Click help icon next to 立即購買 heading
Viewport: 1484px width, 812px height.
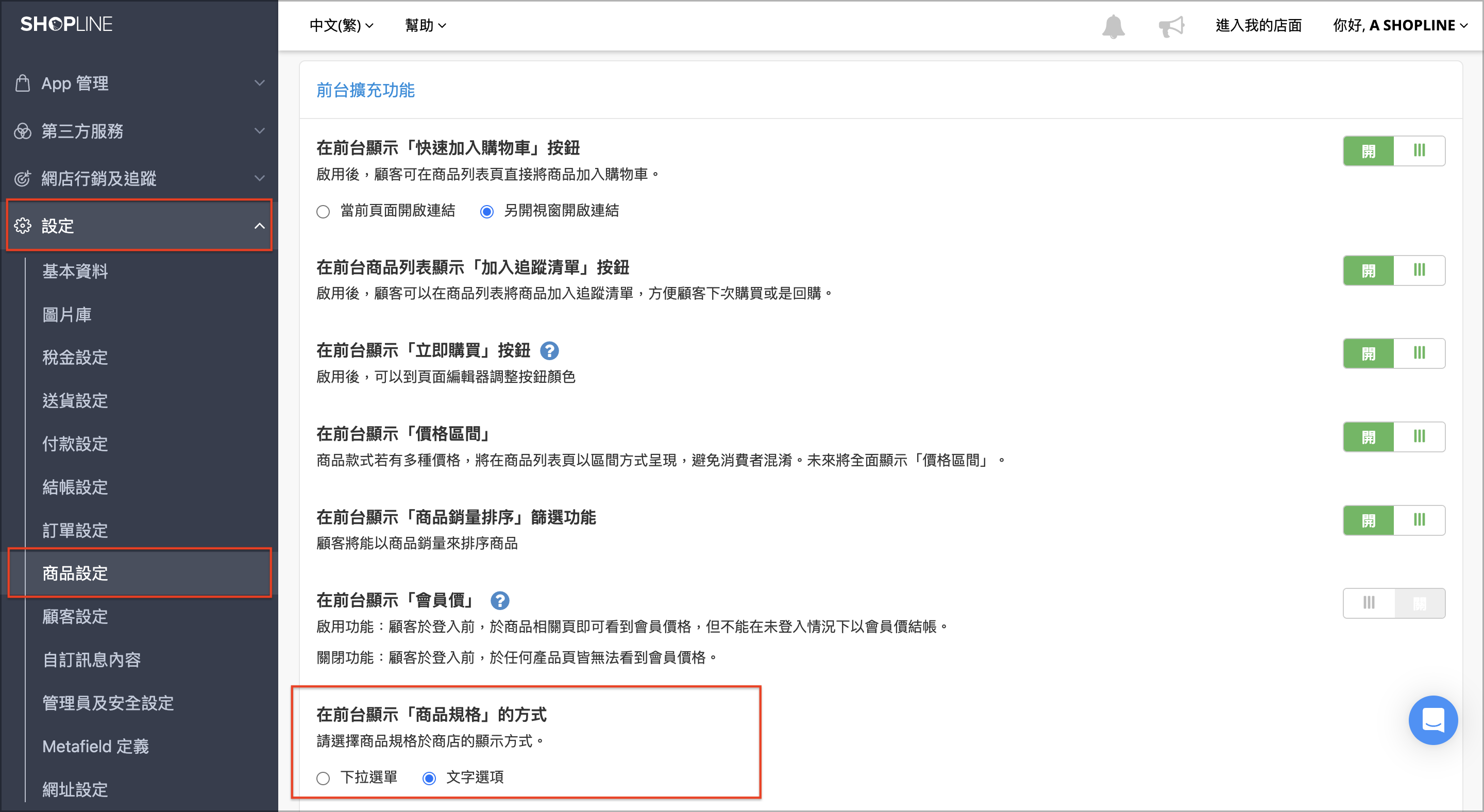549,351
